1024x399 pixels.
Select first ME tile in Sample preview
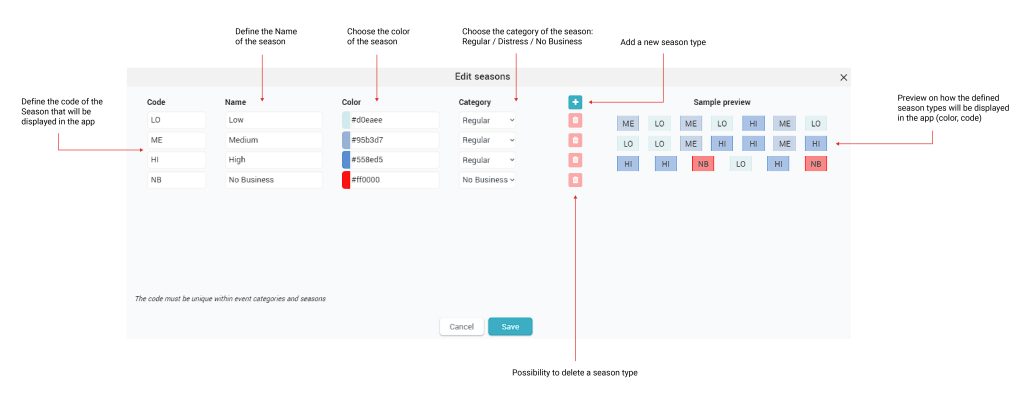[628, 123]
